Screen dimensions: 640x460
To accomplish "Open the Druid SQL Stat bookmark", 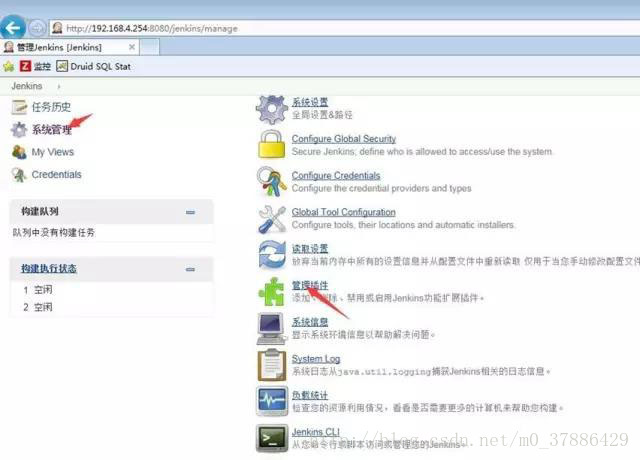I will (93, 66).
